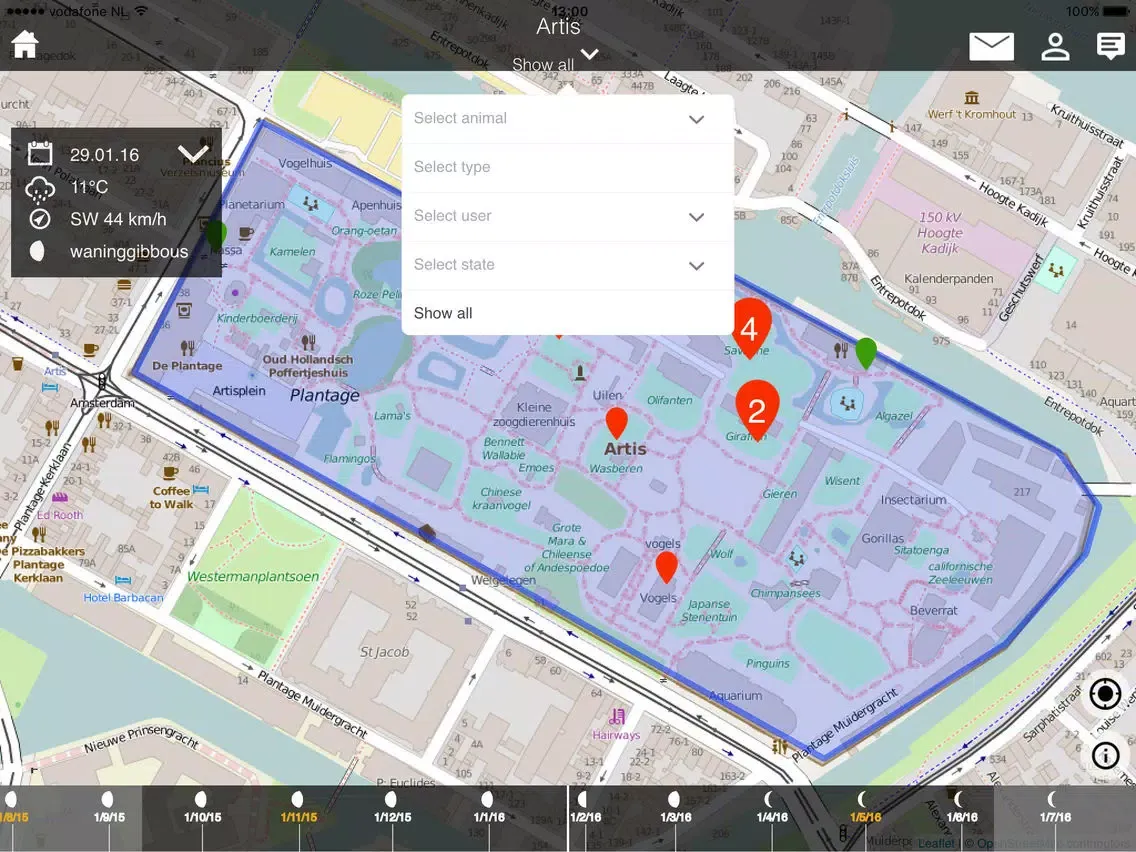Tap the date 29.01.16

pyautogui.click(x=104, y=155)
